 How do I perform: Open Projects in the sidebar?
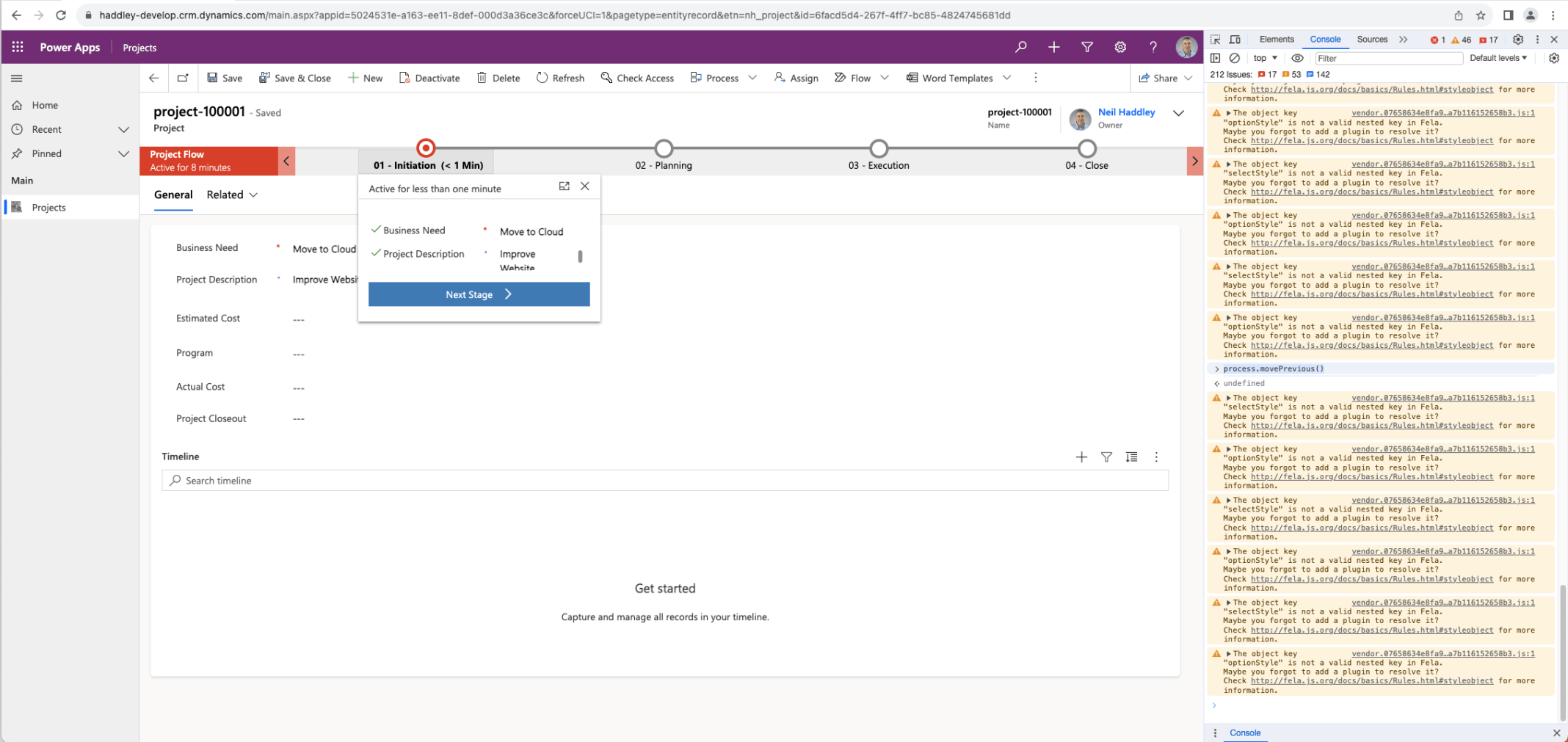[48, 208]
